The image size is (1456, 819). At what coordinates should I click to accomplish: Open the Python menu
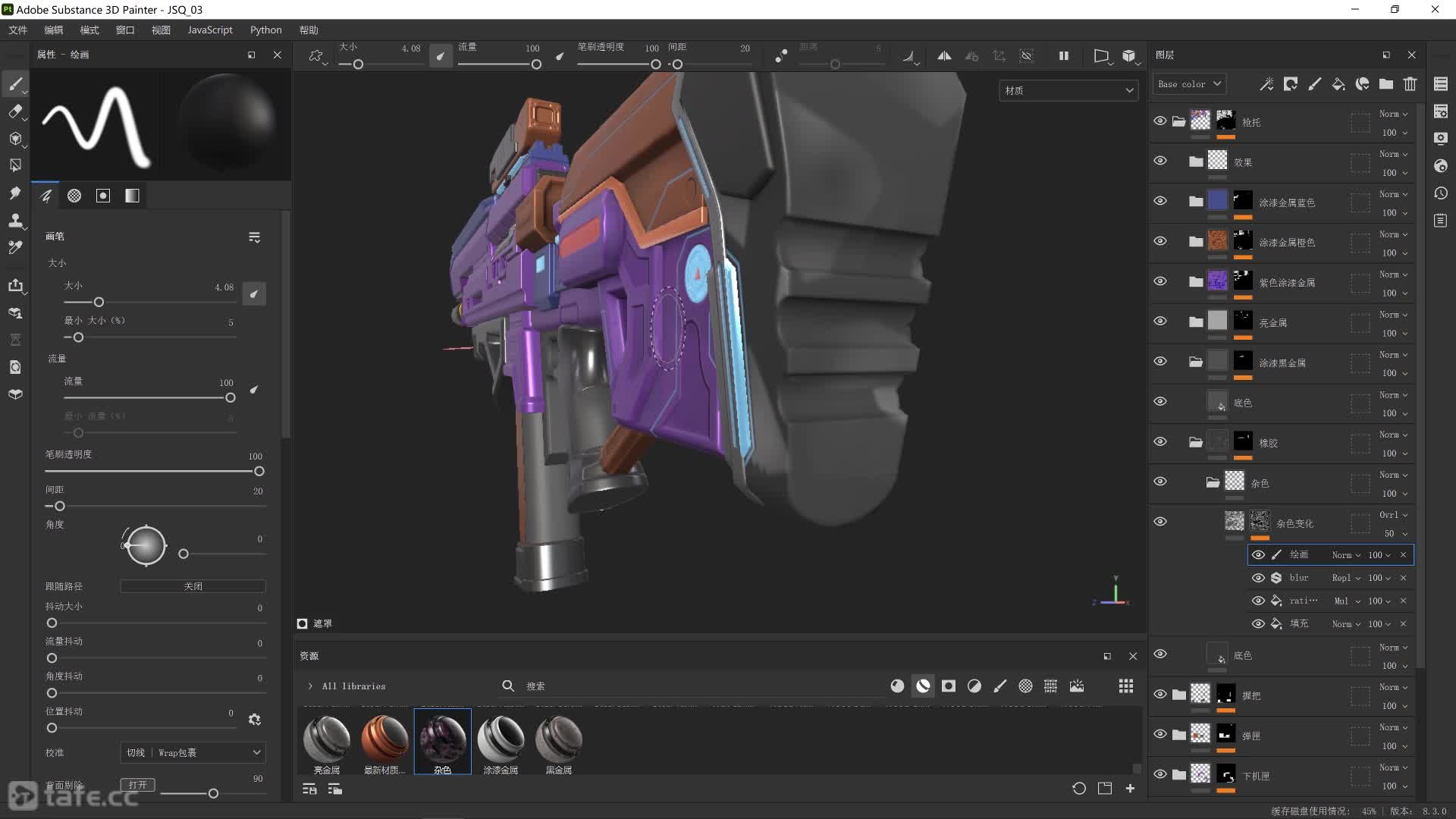tap(265, 30)
